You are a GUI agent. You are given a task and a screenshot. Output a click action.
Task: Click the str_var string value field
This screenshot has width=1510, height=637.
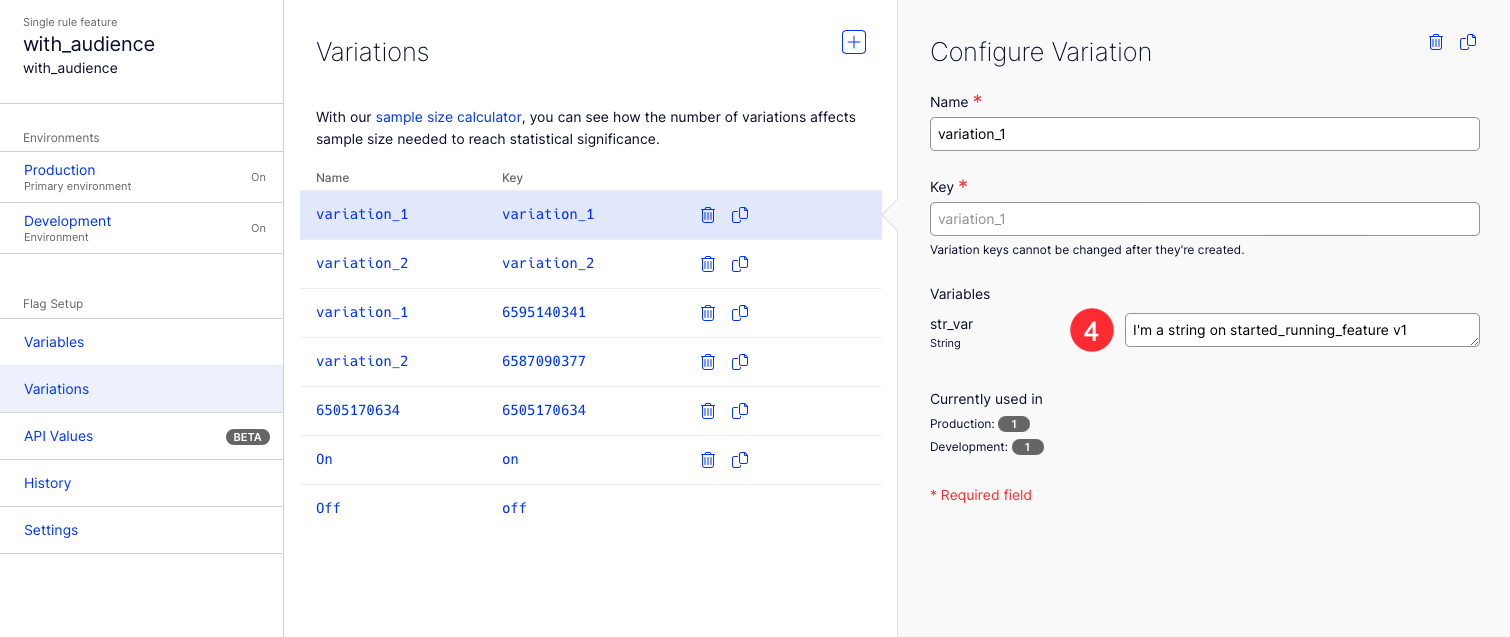pyautogui.click(x=1302, y=330)
